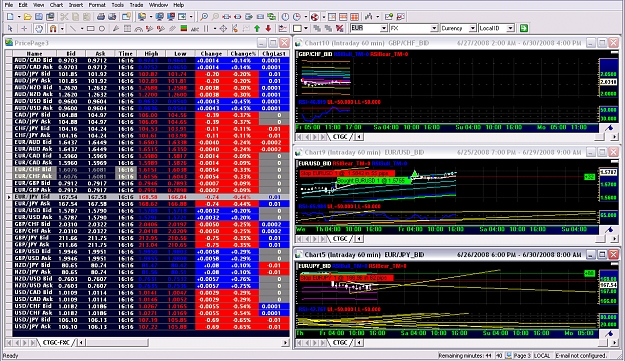The height and width of the screenshot is (361, 625).
Task: Sort by the Name column header
Action: (x=34, y=53)
